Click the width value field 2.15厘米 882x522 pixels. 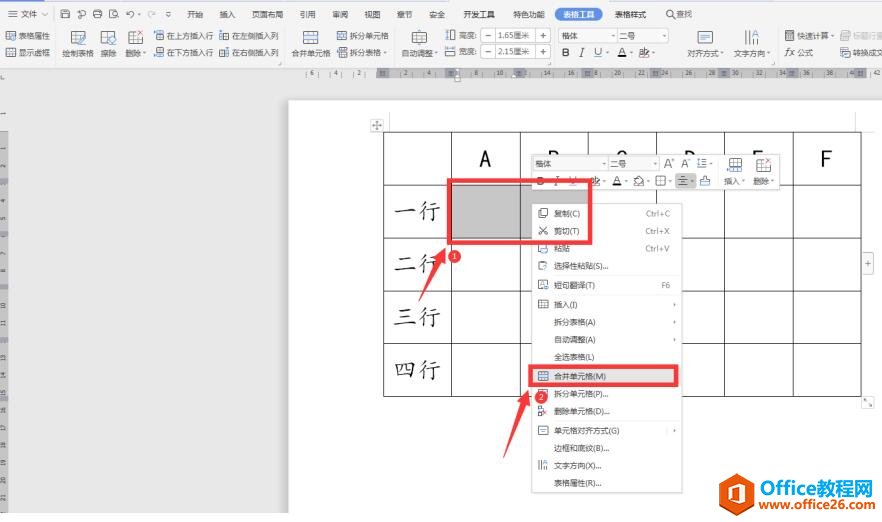pos(515,51)
